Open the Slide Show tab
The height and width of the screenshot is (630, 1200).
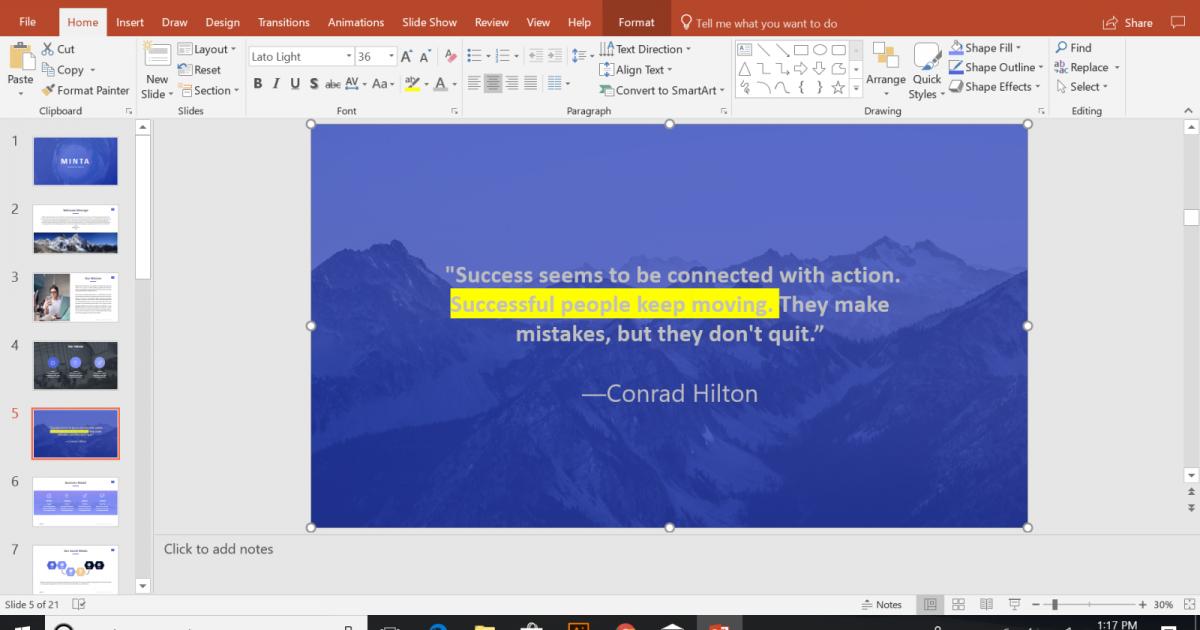(x=429, y=21)
